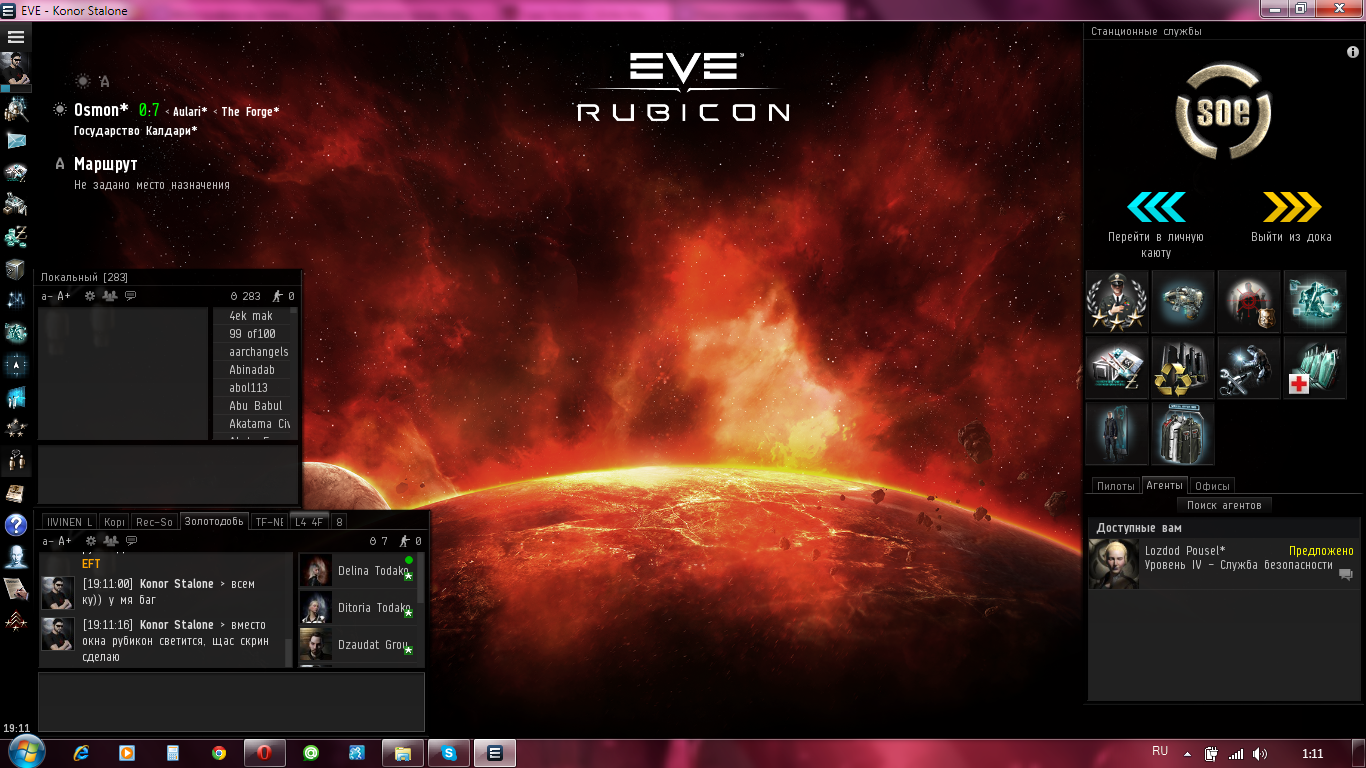Click Aulari* constellation link
Screen dimensions: 1366x768
tap(190, 112)
